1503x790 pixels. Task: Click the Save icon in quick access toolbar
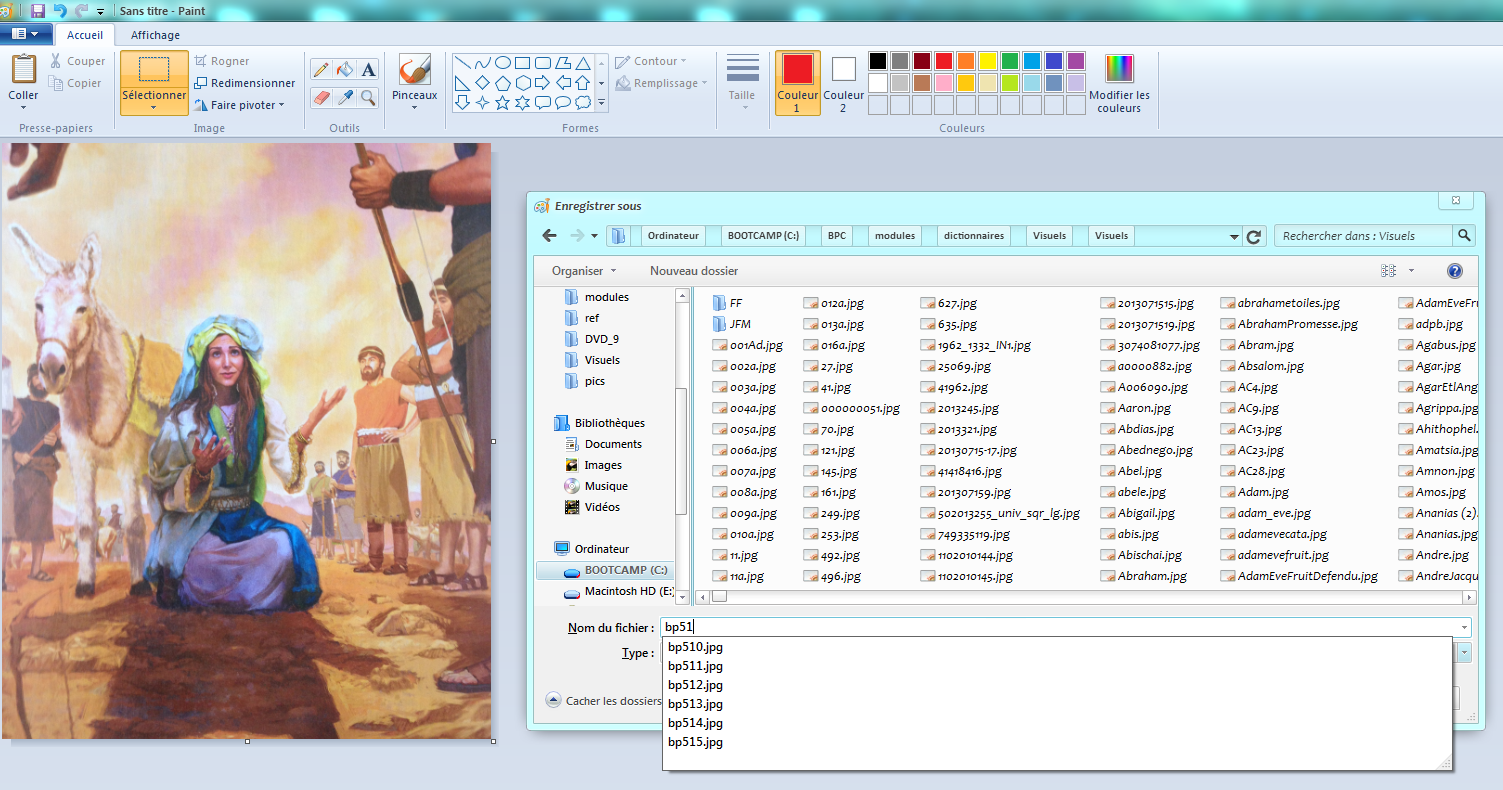tap(38, 10)
